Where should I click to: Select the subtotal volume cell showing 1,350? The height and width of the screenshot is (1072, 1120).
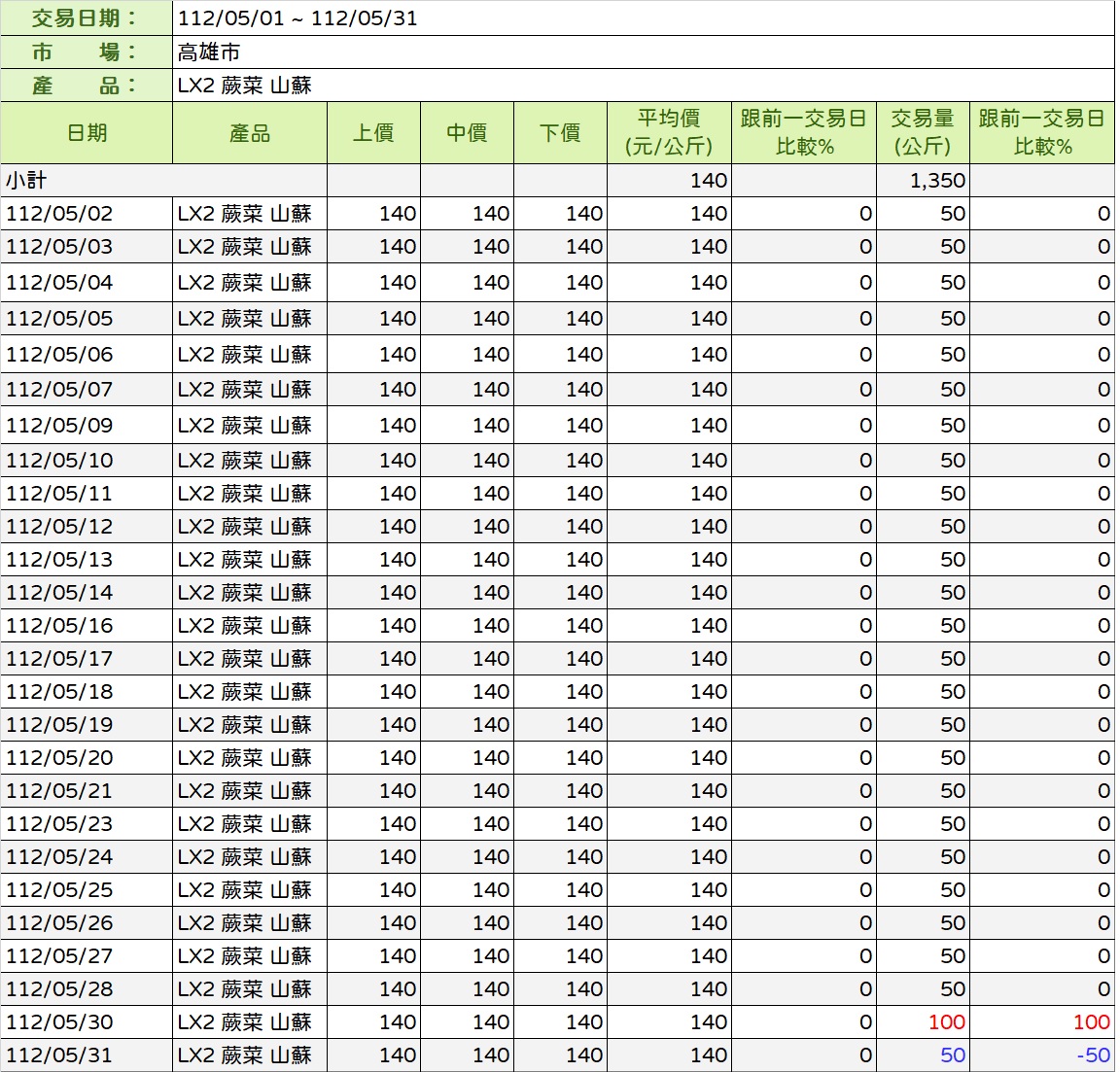(936, 181)
